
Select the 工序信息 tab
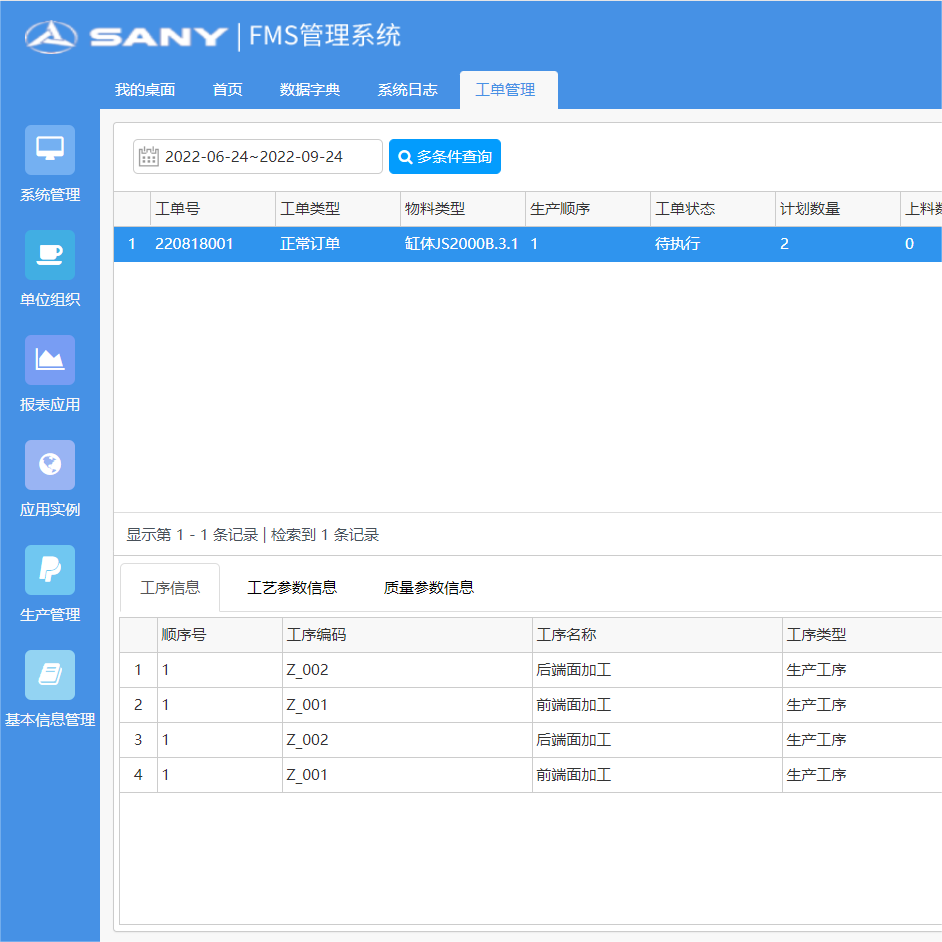169,588
